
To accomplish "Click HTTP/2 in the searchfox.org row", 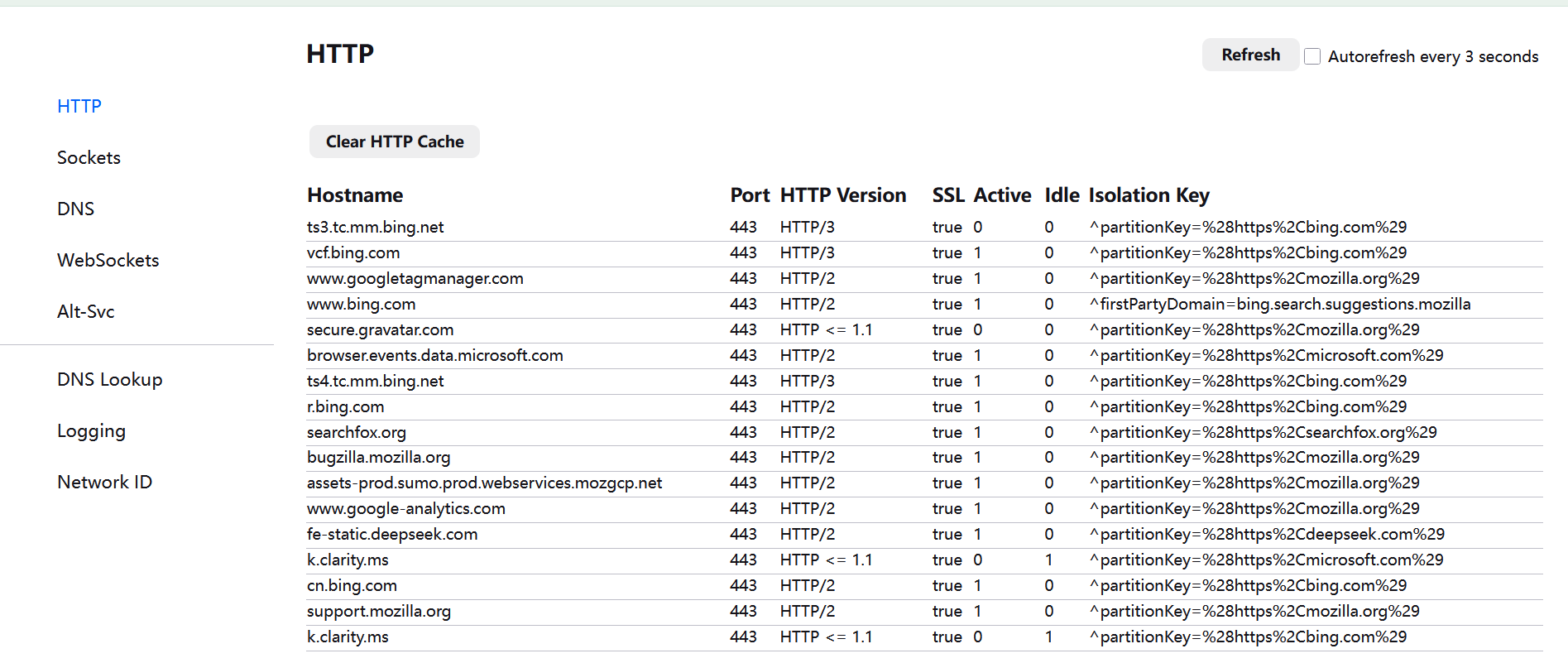I will coord(807,432).
